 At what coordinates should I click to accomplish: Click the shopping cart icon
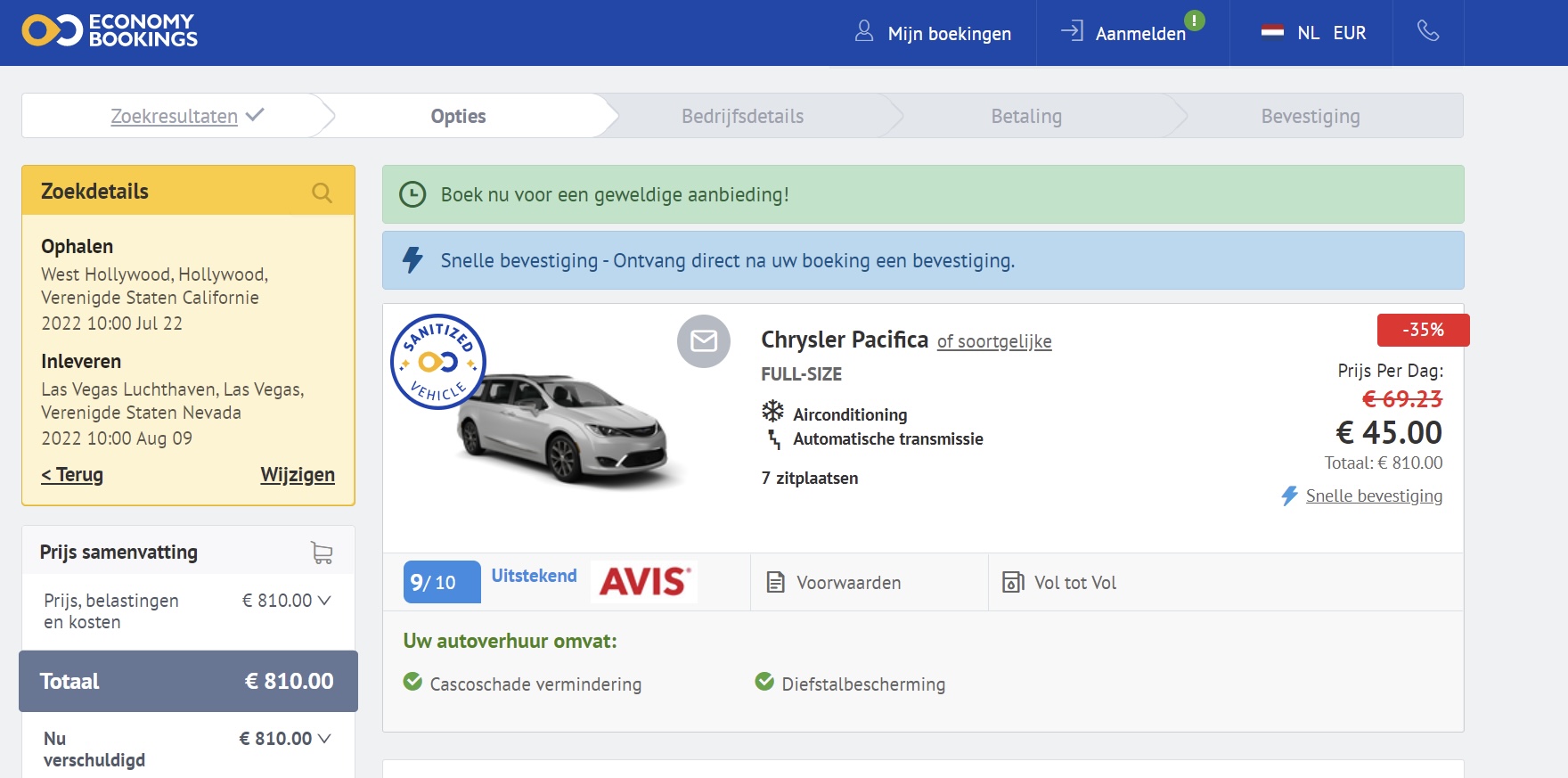tap(322, 553)
